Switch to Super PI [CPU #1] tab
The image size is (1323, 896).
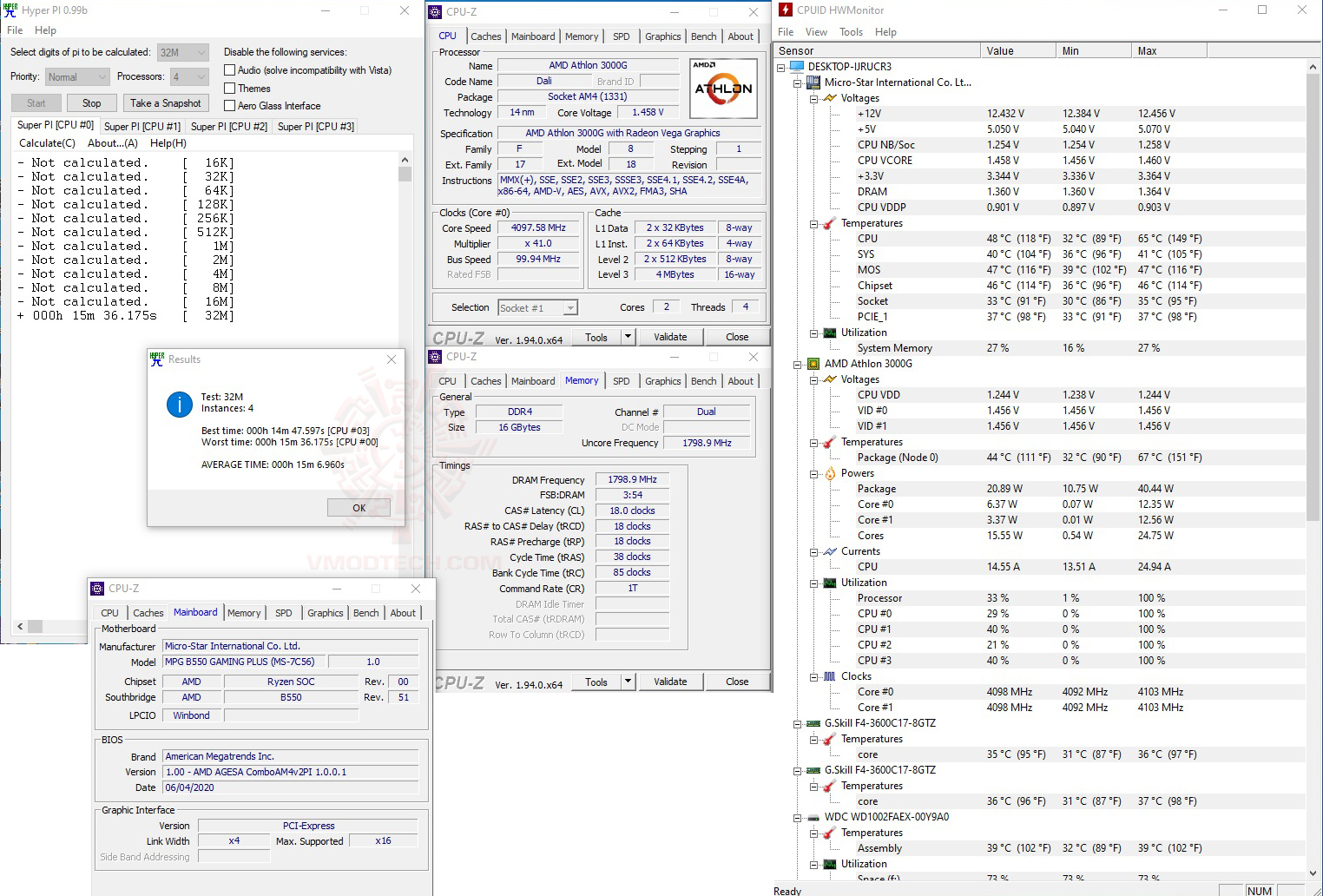pos(142,127)
